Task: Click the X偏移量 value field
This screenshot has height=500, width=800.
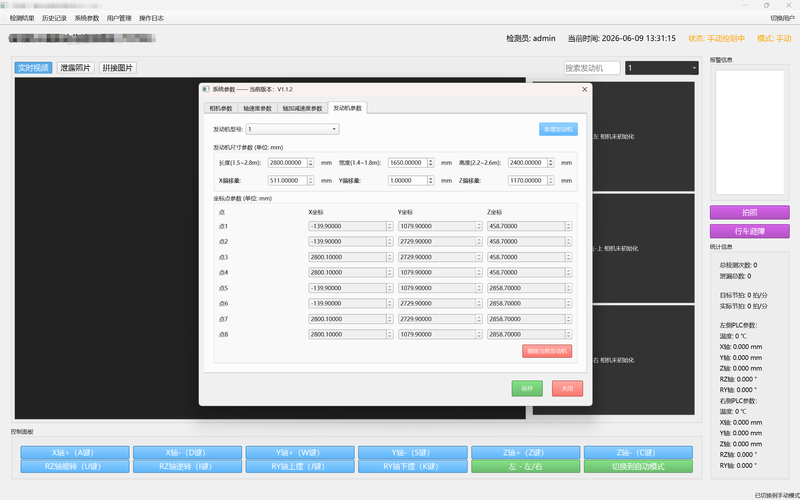Action: point(287,181)
